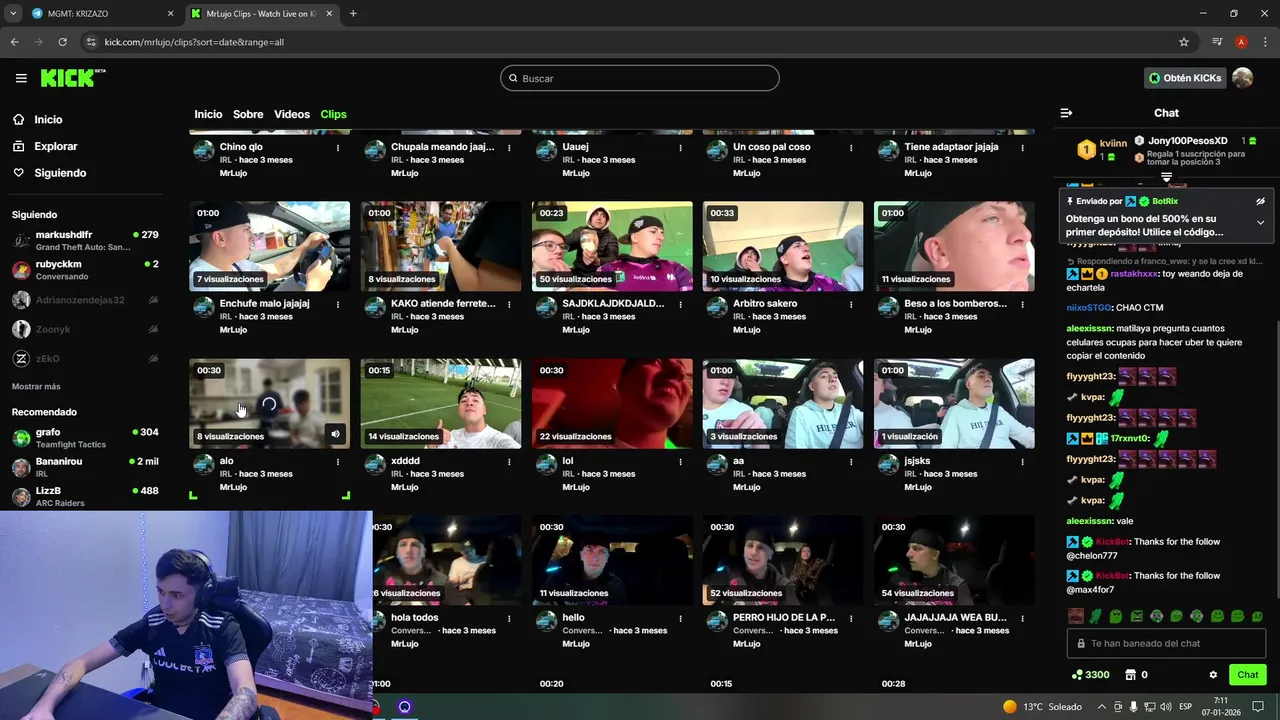The image size is (1280, 720).
Task: Play the 'Beso a los bomberos' clip thumbnail
Action: (954, 246)
